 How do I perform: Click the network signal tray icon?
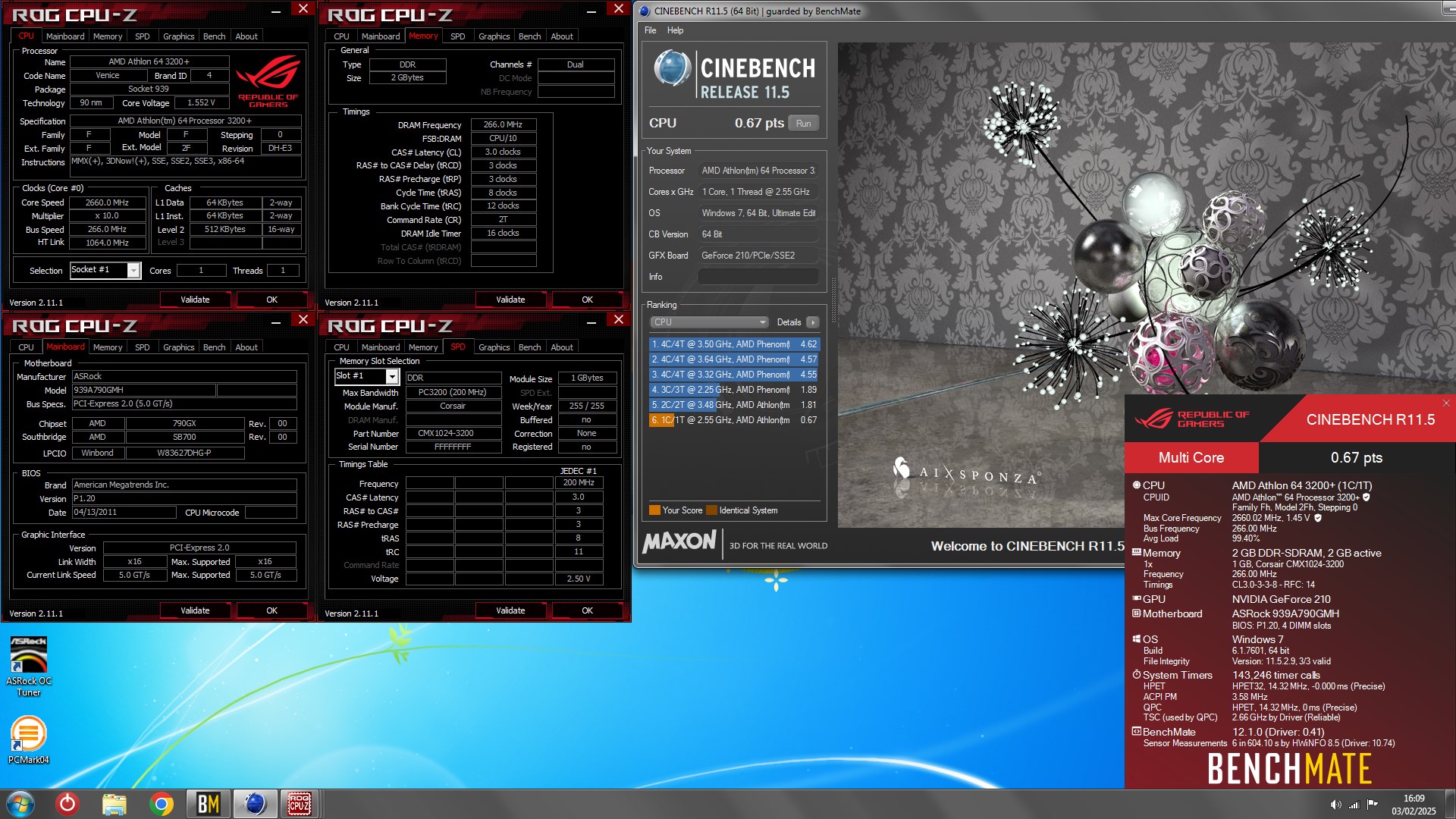point(1354,805)
